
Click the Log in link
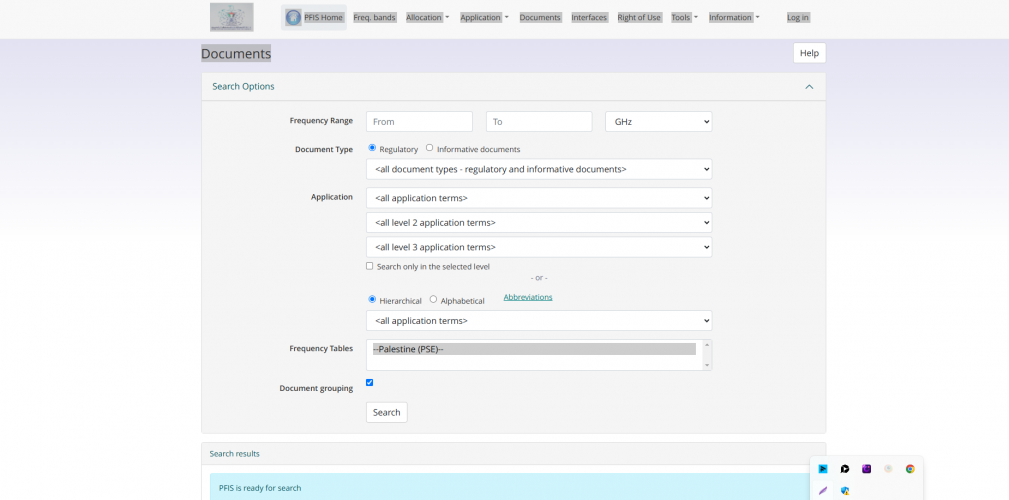798,17
